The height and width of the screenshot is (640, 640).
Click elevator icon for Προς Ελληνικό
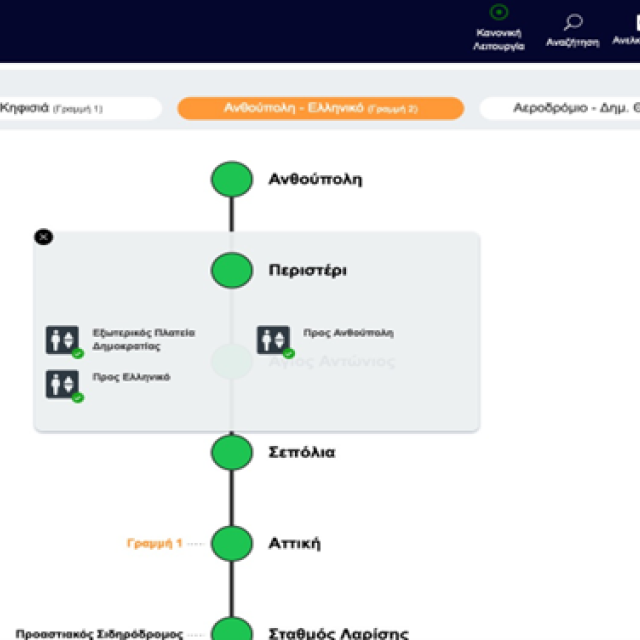click(x=62, y=384)
